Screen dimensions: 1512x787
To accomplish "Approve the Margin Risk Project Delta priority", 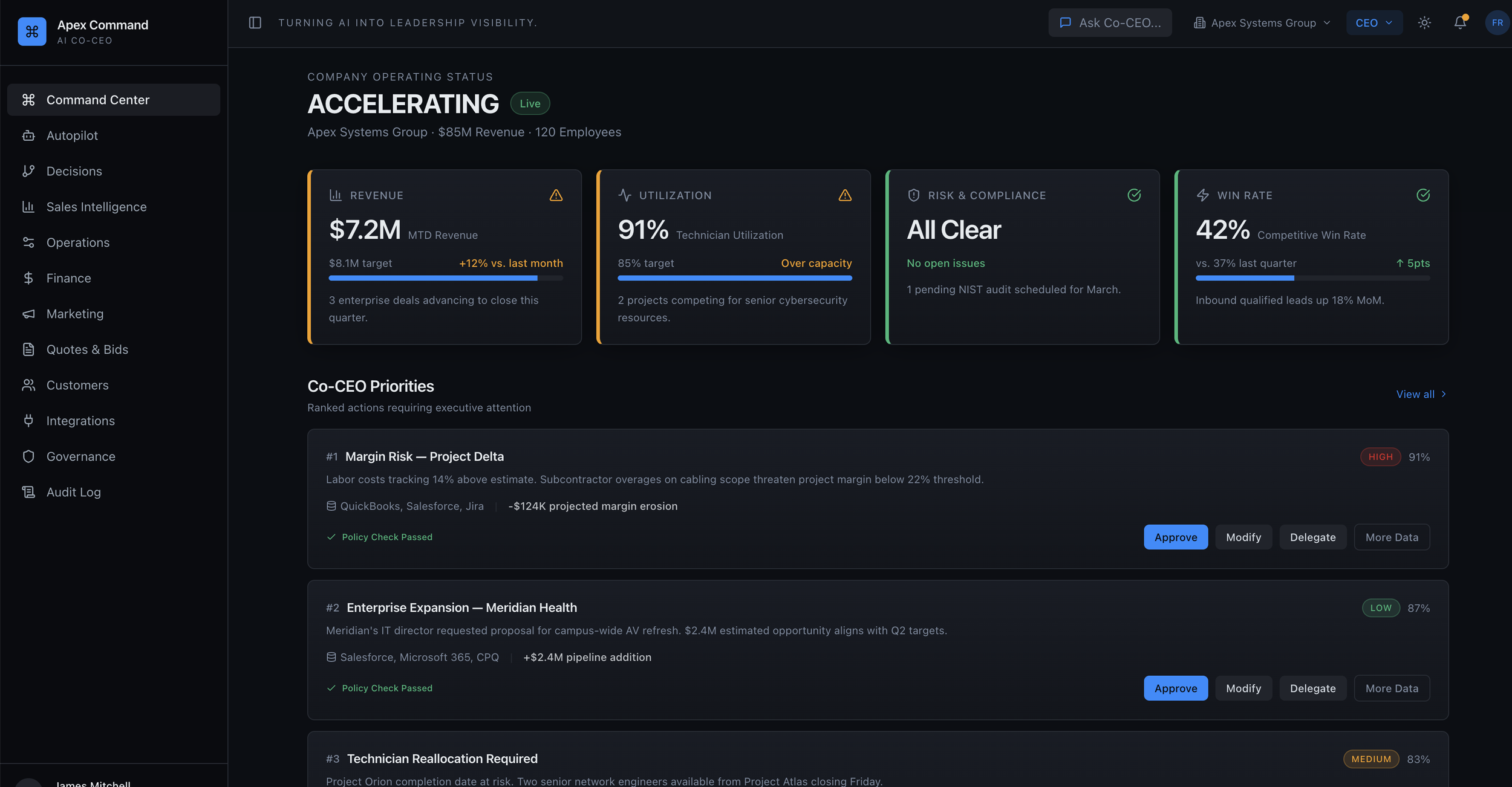I will coord(1175,537).
